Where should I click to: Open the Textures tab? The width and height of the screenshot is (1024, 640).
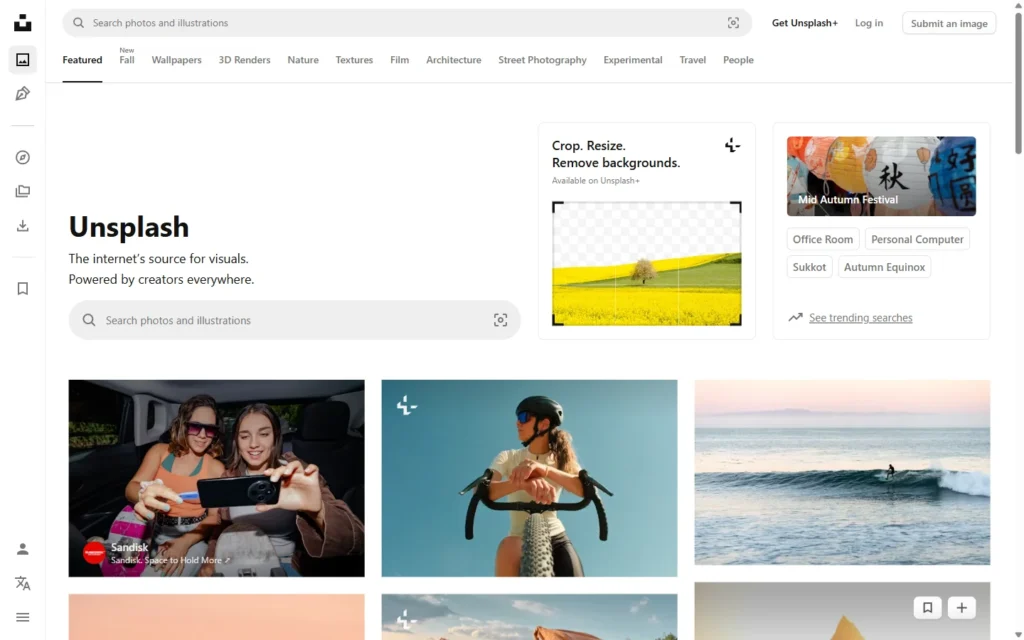point(354,60)
